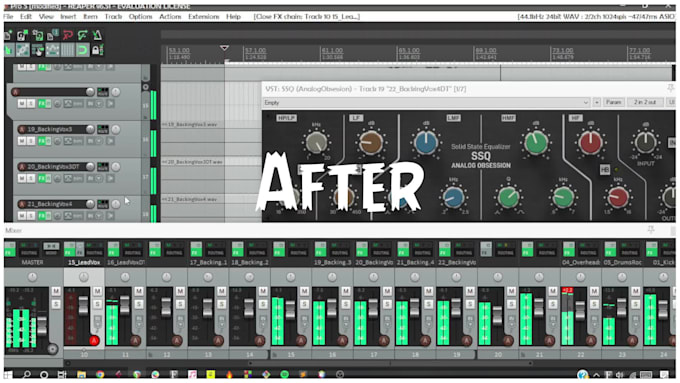Image resolution: width=680 pixels, height=383 pixels.
Task: Click pan knob on track 20_BackingVox3DT
Action: pos(116,167)
